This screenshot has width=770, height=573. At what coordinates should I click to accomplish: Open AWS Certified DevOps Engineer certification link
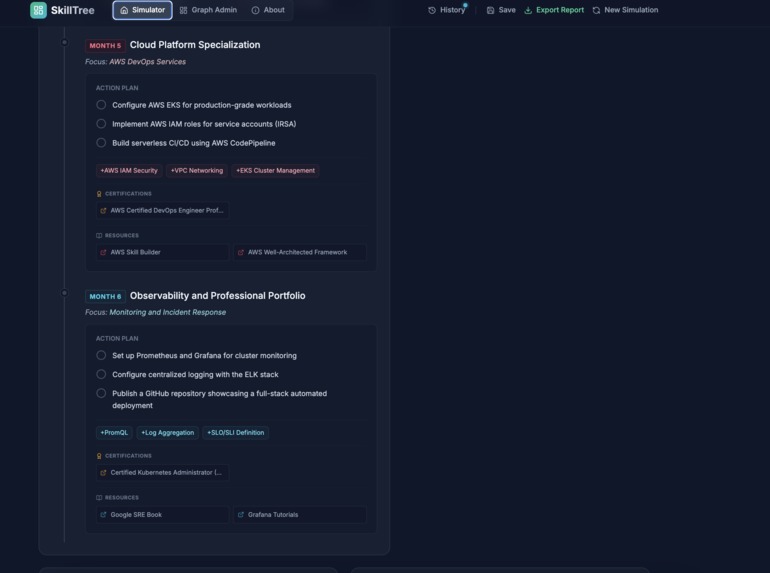[x=163, y=210]
